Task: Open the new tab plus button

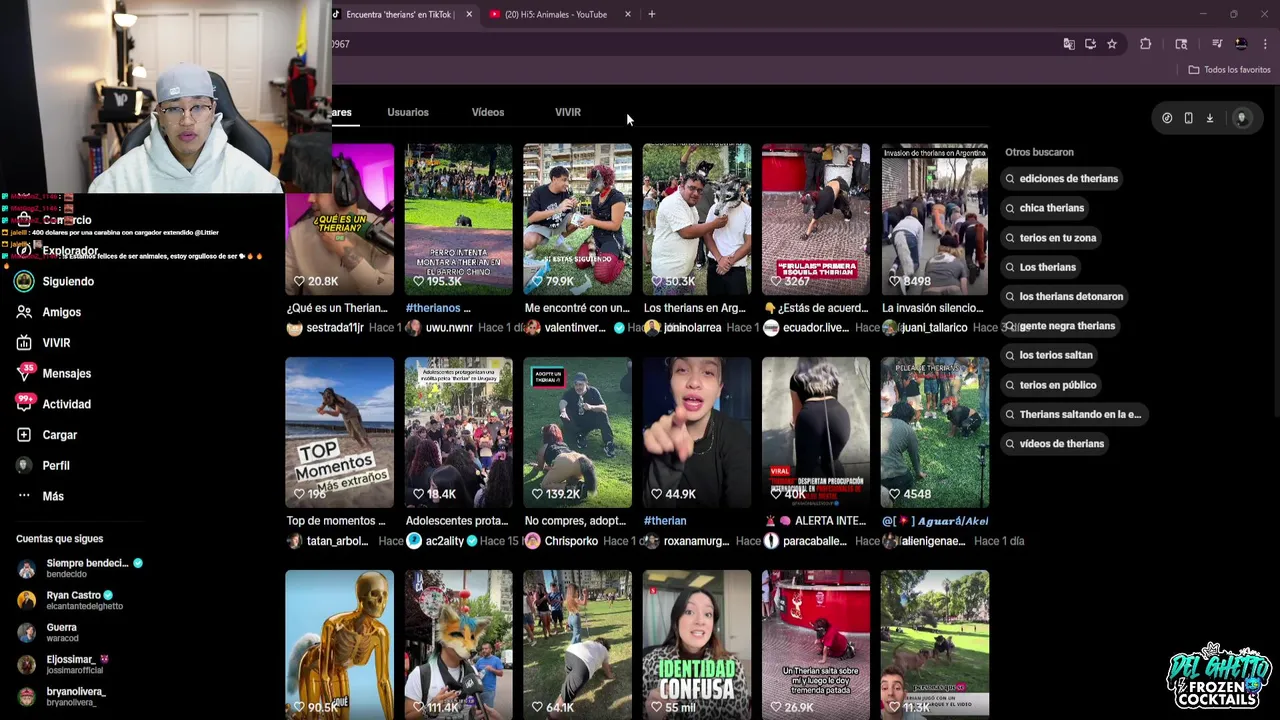Action: pos(651,14)
